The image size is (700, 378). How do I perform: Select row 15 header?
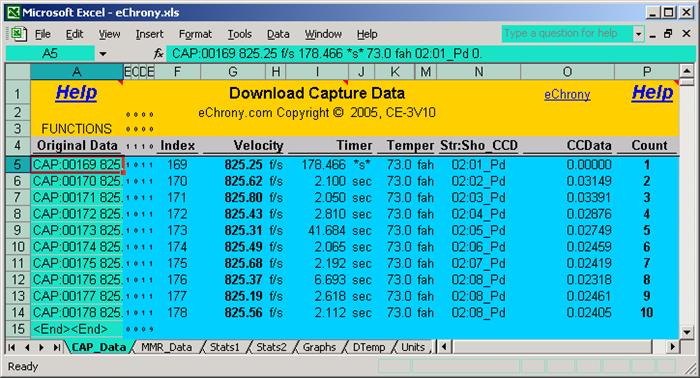(x=17, y=329)
